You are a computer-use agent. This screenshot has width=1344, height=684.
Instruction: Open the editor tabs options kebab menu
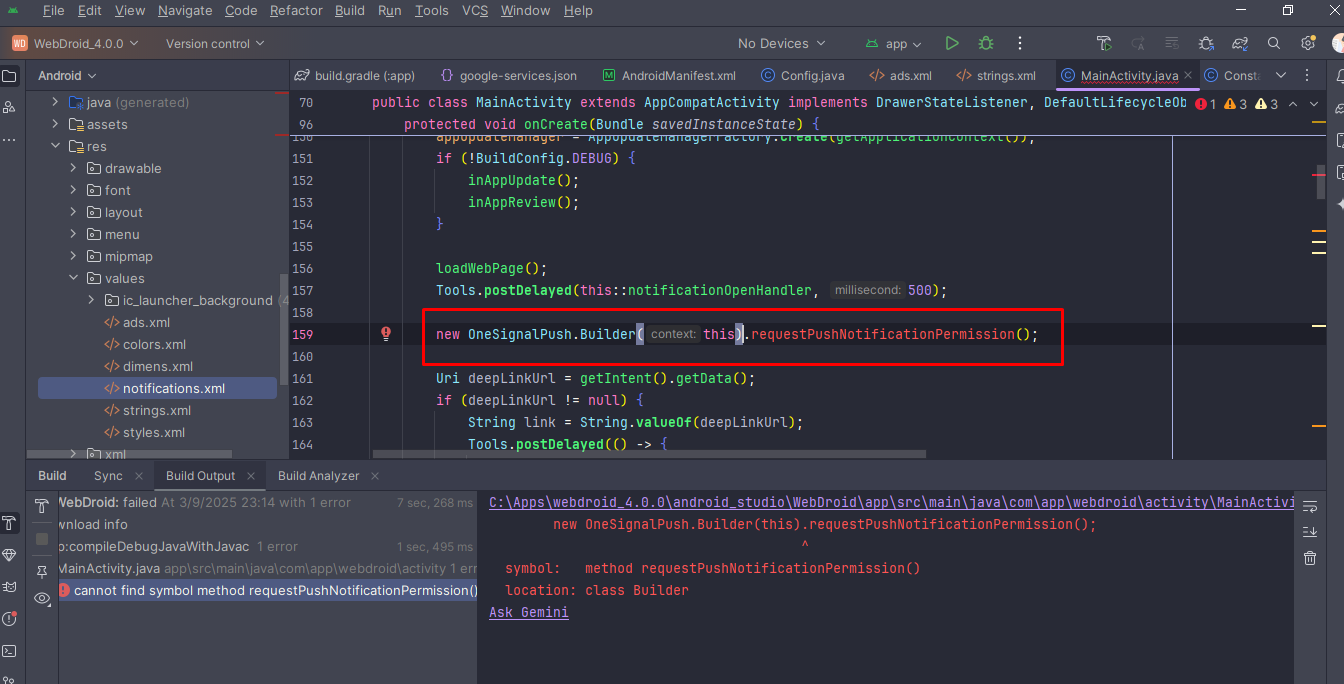pos(1307,75)
